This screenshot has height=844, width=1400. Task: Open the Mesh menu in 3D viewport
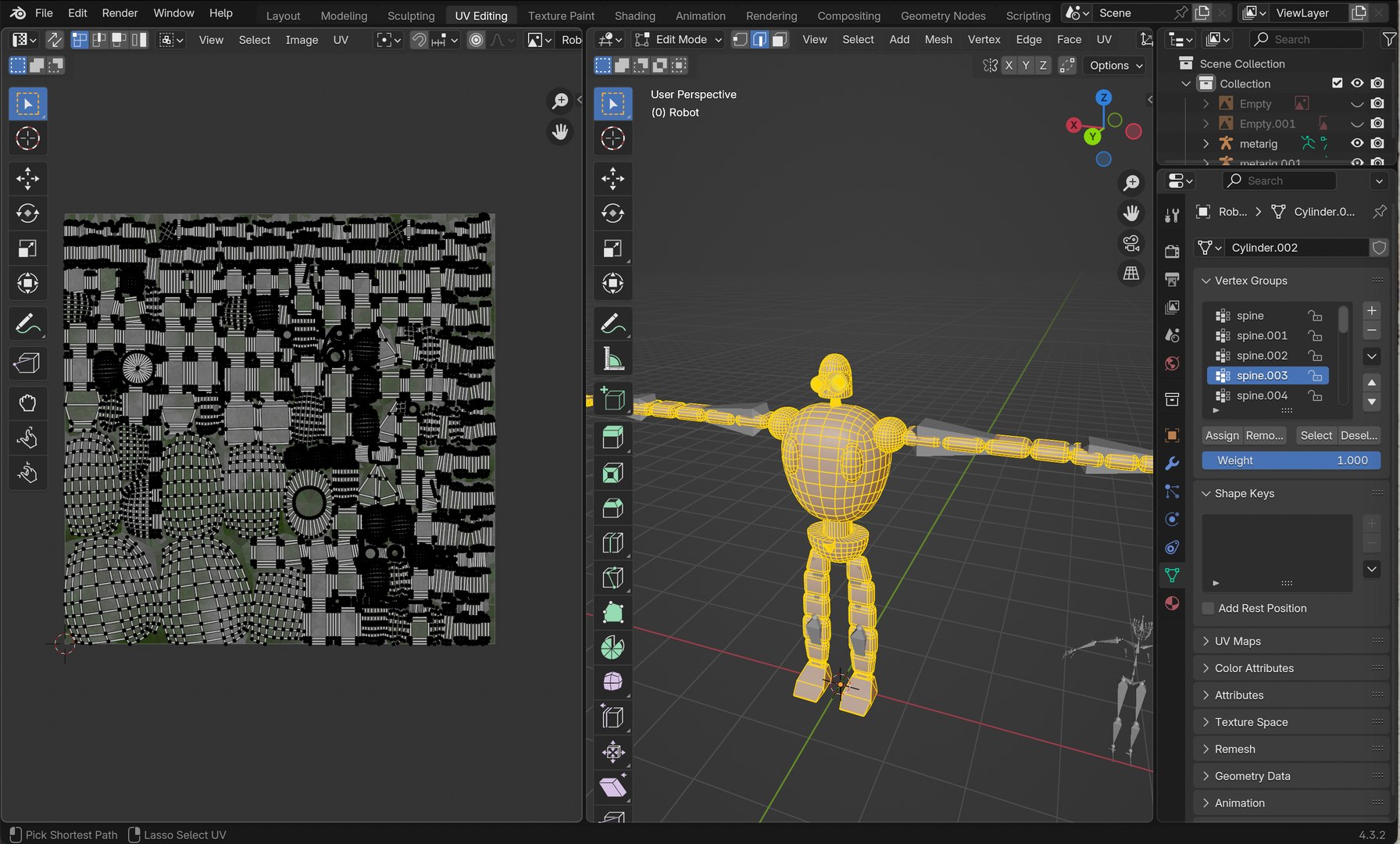tap(938, 40)
